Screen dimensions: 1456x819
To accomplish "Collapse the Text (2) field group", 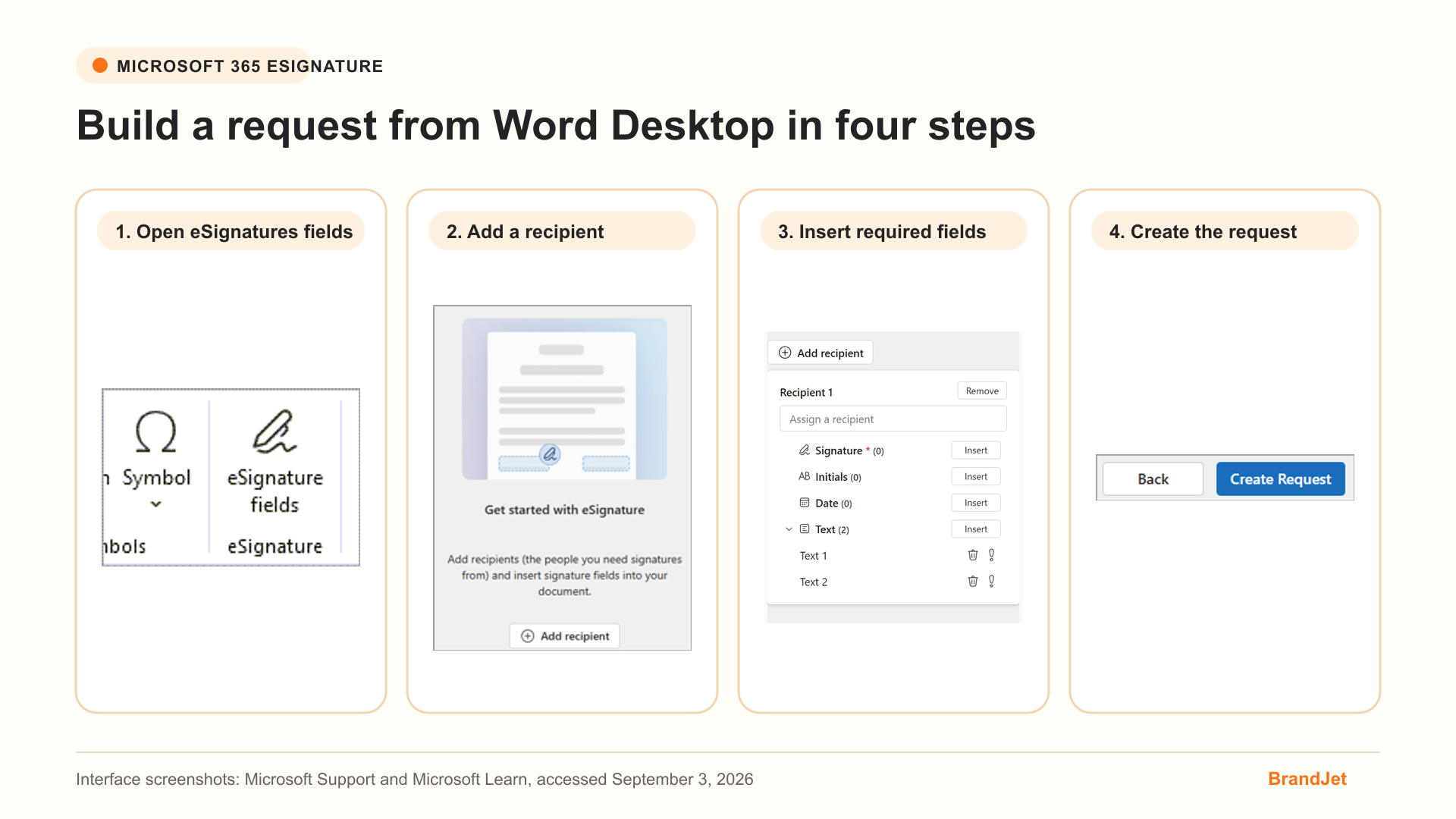I will pyautogui.click(x=789, y=529).
